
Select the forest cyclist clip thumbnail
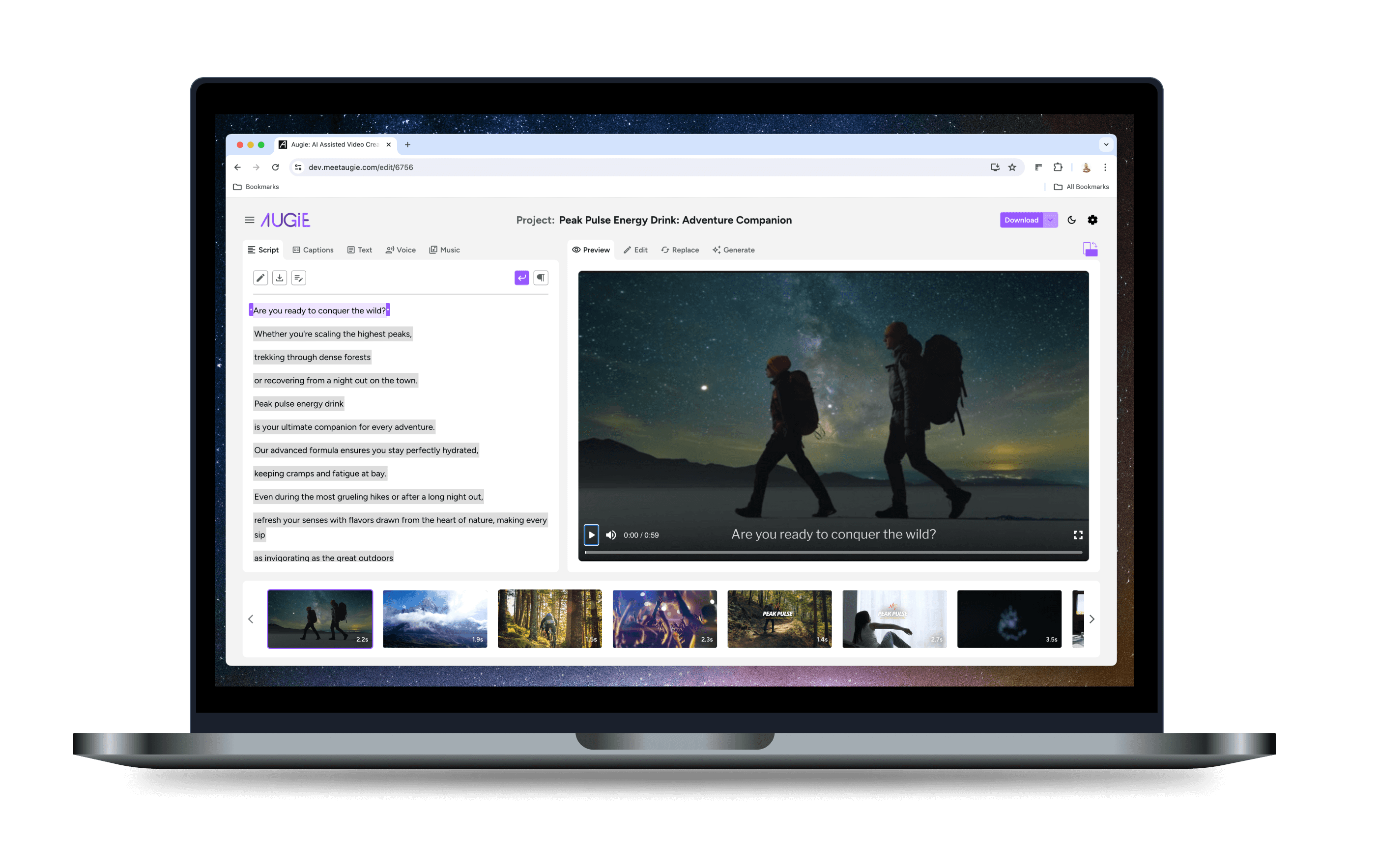549,618
